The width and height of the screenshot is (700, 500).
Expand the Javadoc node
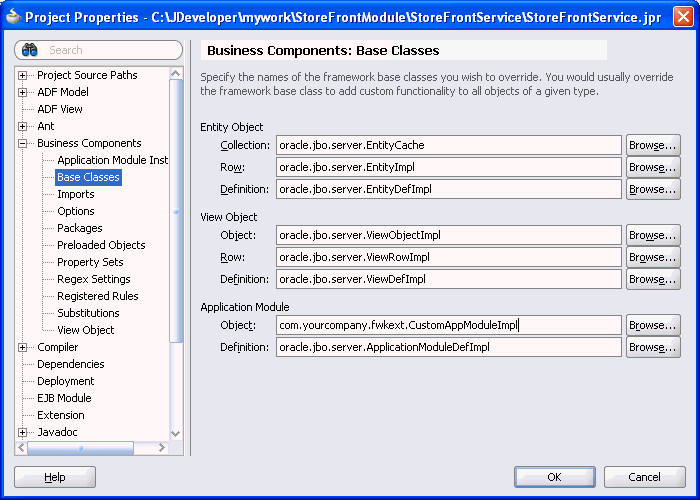point(22,432)
